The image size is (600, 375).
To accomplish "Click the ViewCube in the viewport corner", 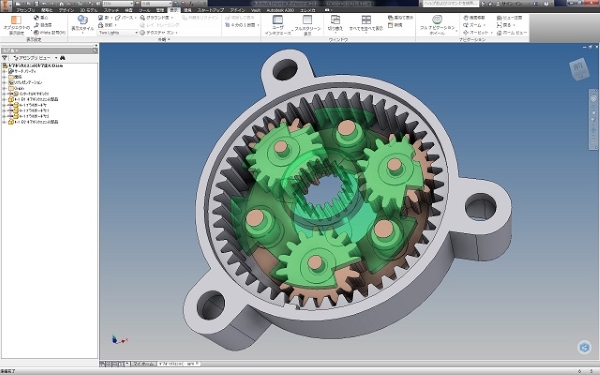I will 579,68.
